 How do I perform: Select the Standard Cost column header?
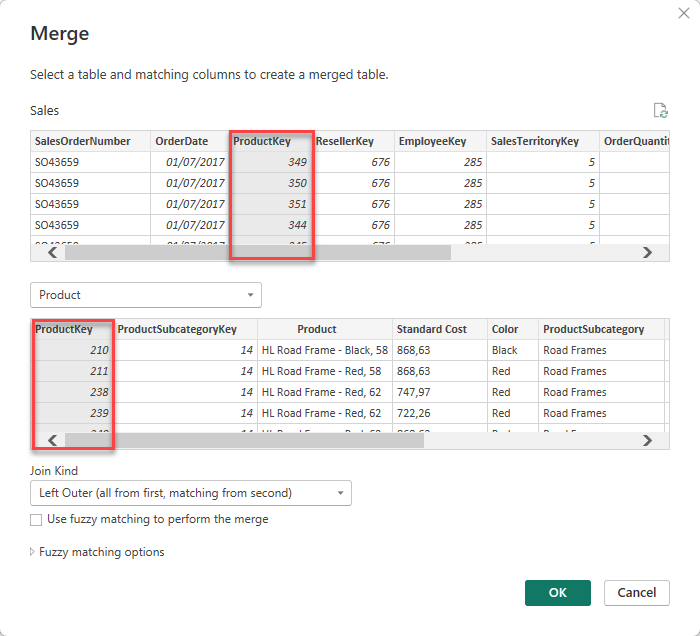[x=431, y=329]
